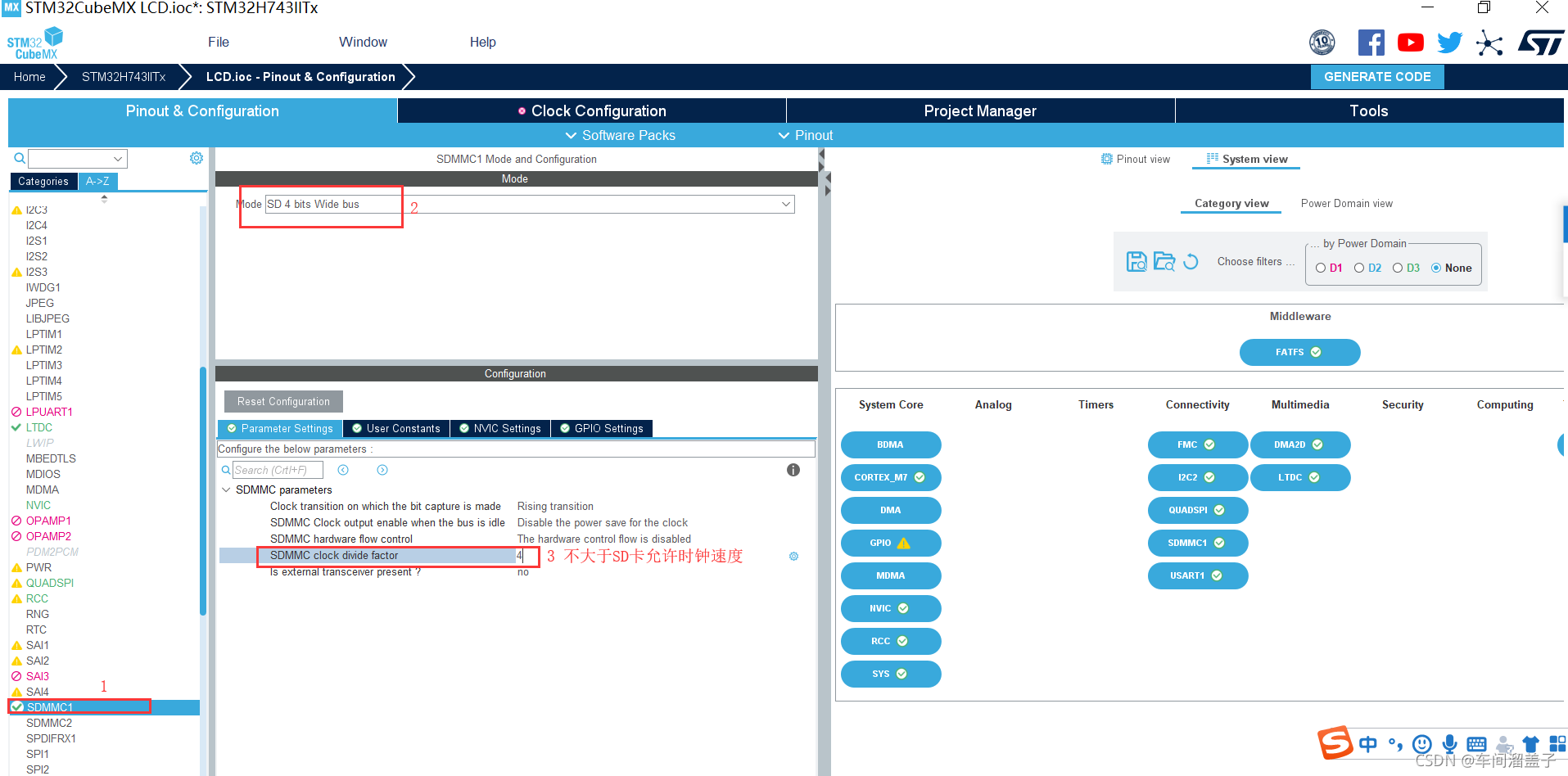1568x776 pixels.
Task: Click the save filter icon
Action: point(1136,261)
